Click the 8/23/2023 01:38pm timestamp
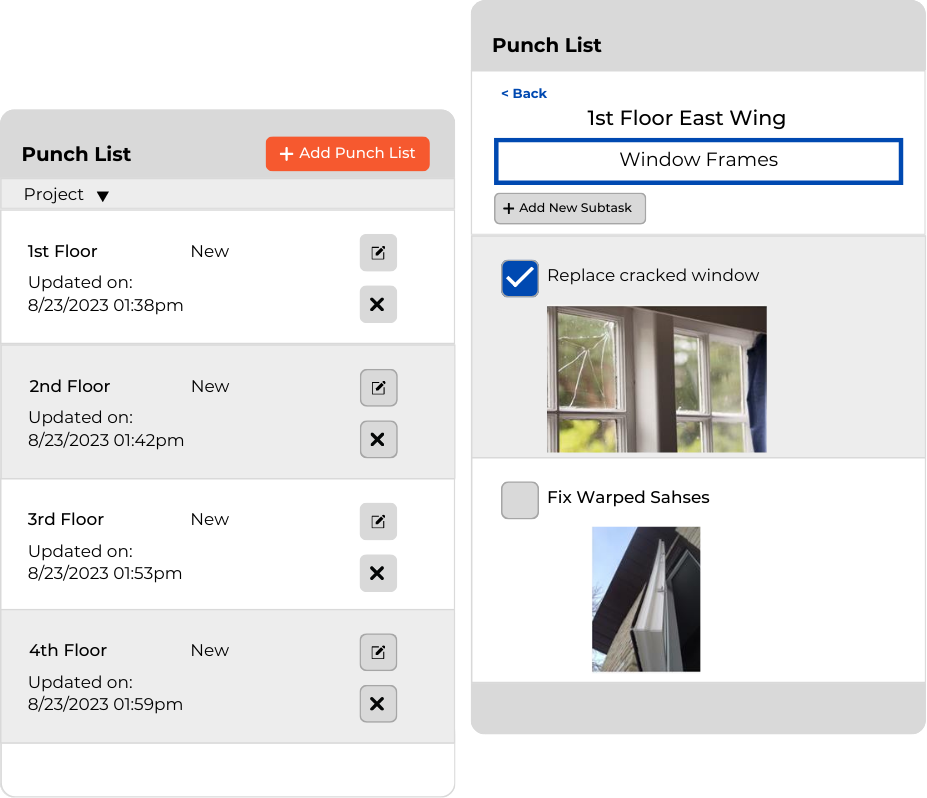This screenshot has height=798, width=927. point(106,305)
